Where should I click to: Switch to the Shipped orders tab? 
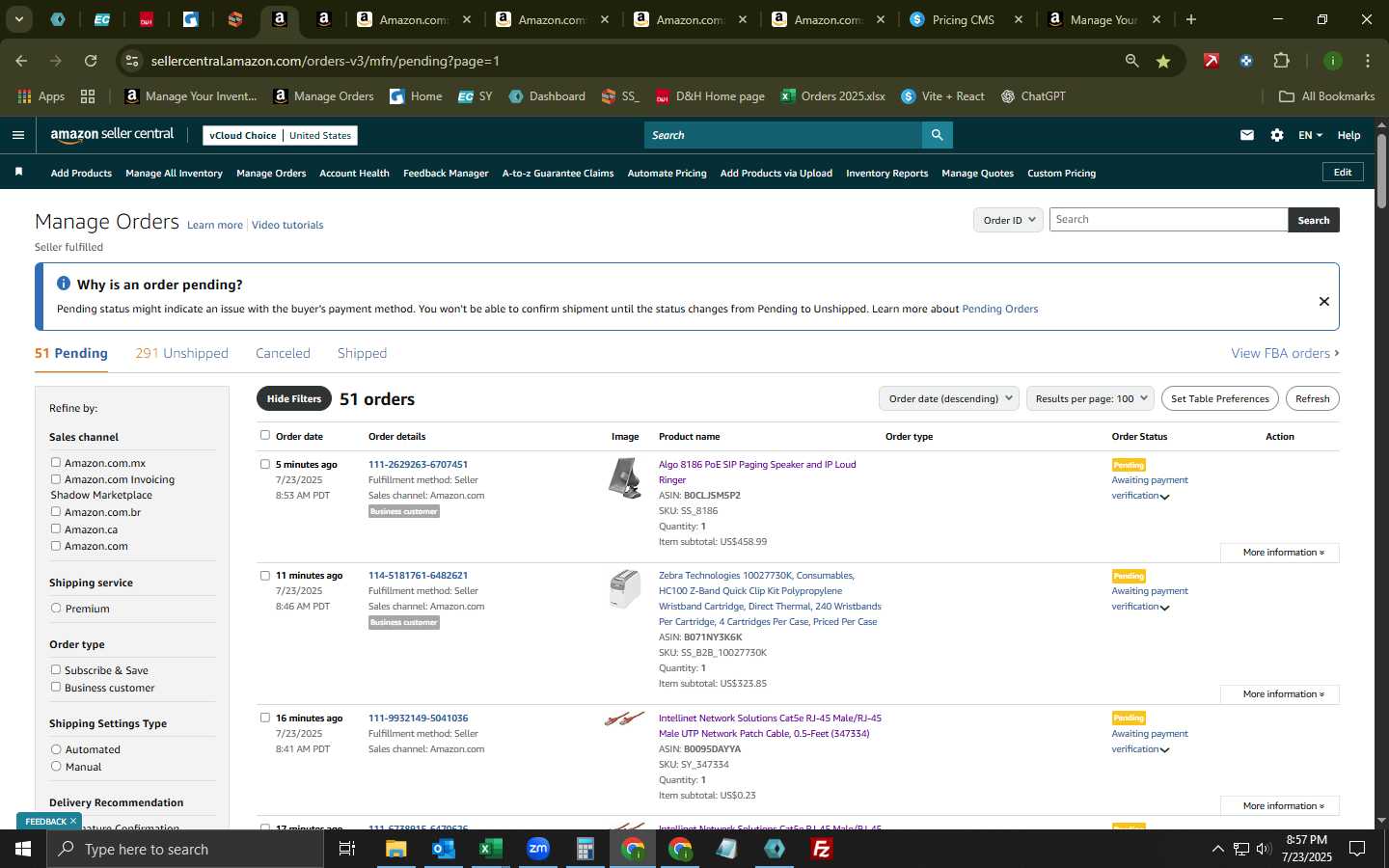(362, 353)
